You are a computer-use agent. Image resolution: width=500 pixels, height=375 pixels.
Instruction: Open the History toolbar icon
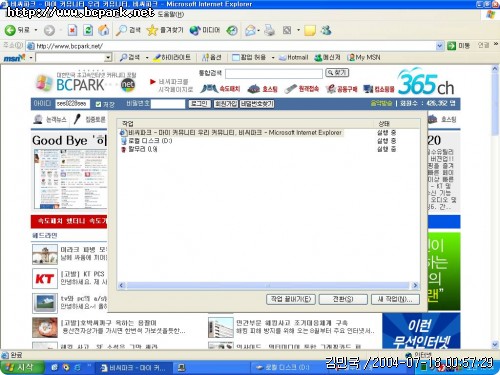232,31
